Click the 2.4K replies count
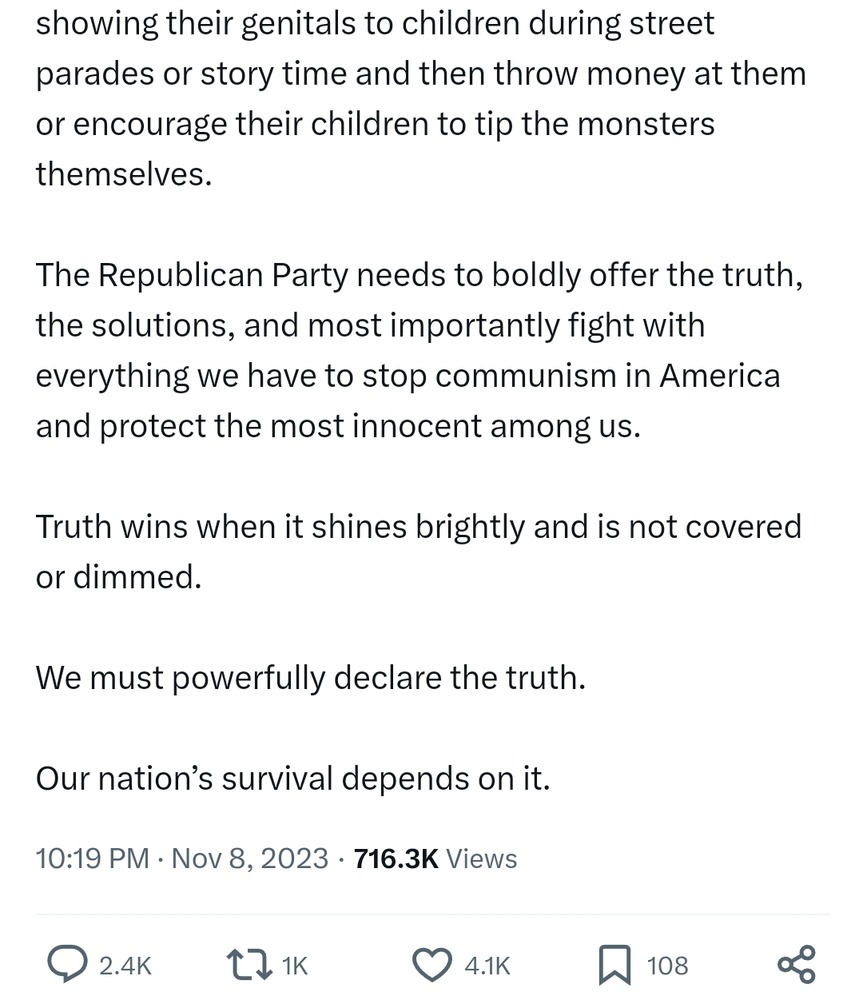 pos(125,965)
